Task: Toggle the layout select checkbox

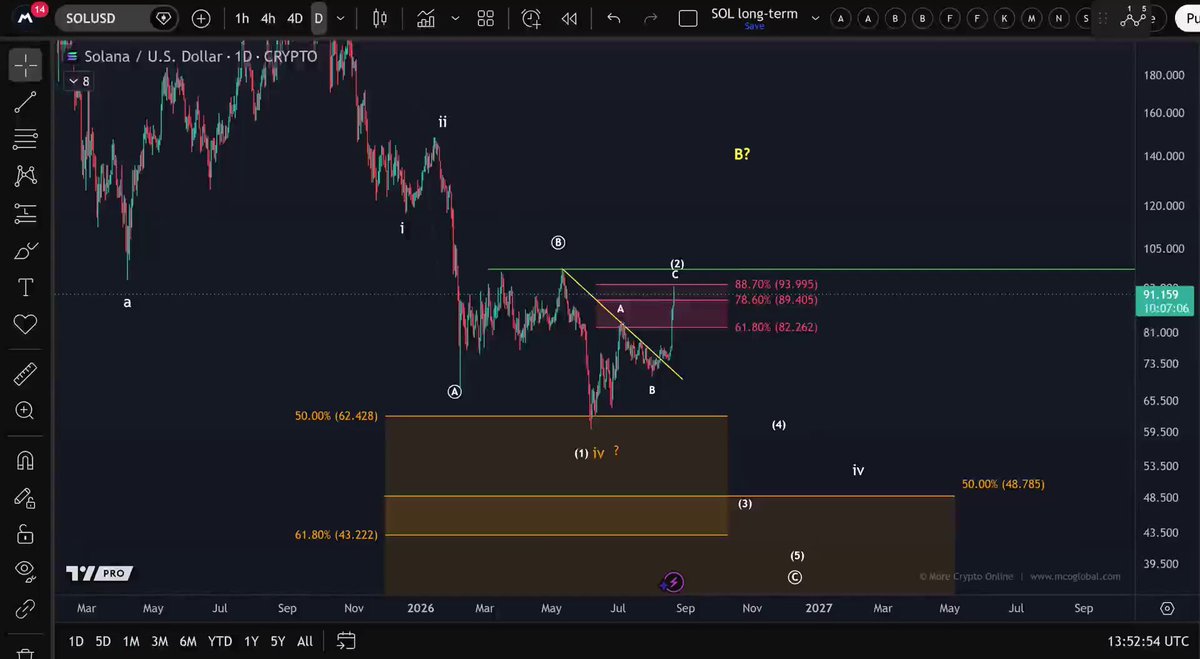Action: tap(688, 18)
